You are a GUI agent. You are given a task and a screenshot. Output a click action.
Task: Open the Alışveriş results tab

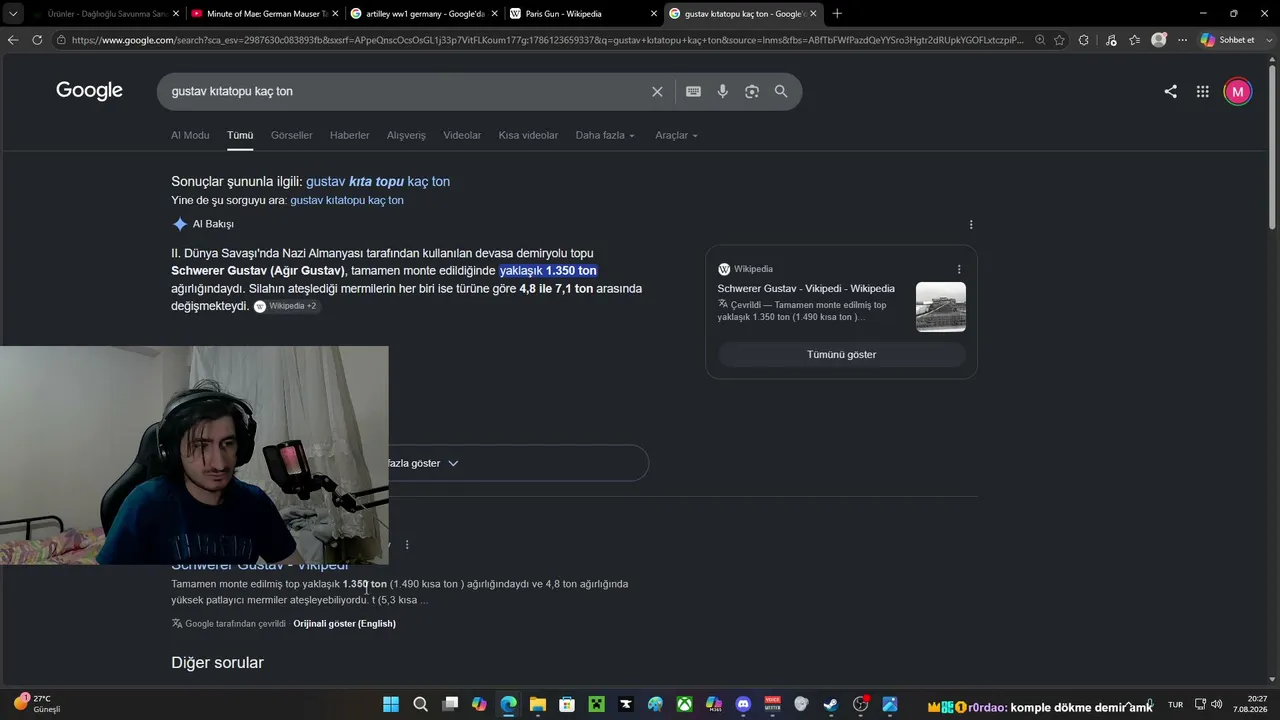[x=406, y=135]
